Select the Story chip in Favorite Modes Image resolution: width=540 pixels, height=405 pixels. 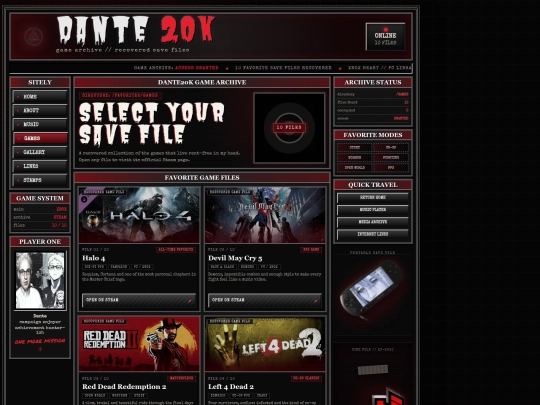[x=355, y=148]
